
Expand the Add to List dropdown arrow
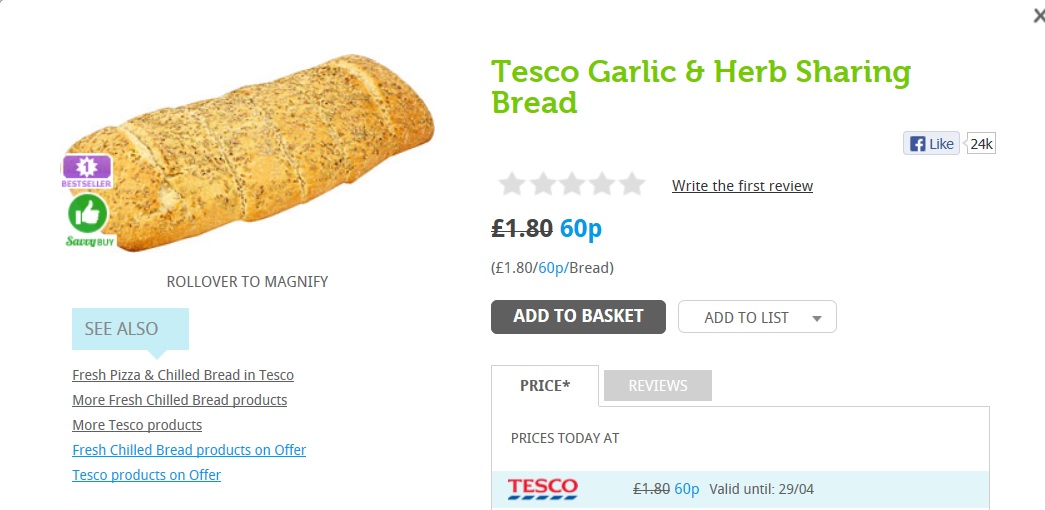click(x=817, y=318)
